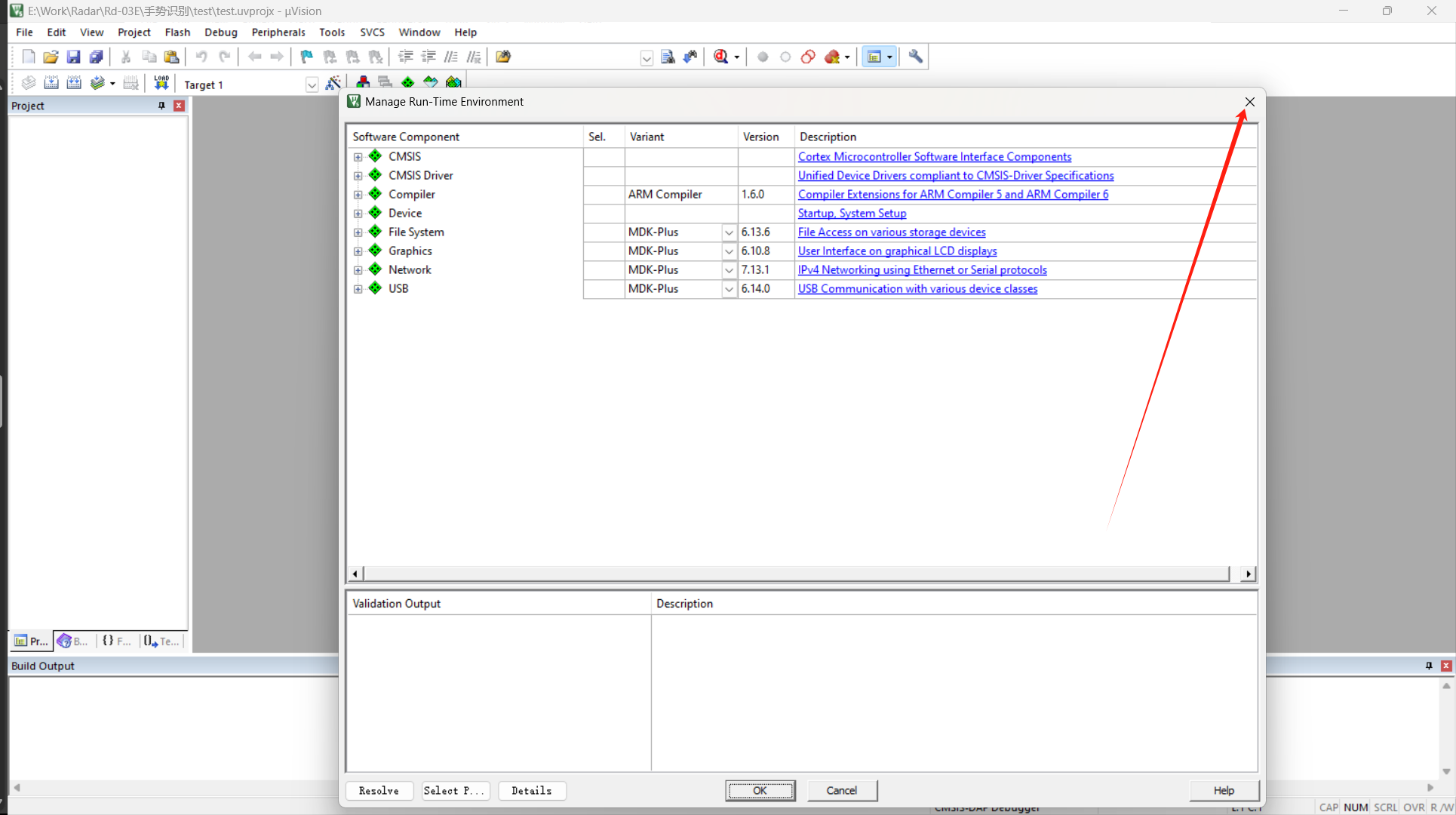Click the Resolve button
This screenshot has height=815, width=1456.
(379, 790)
